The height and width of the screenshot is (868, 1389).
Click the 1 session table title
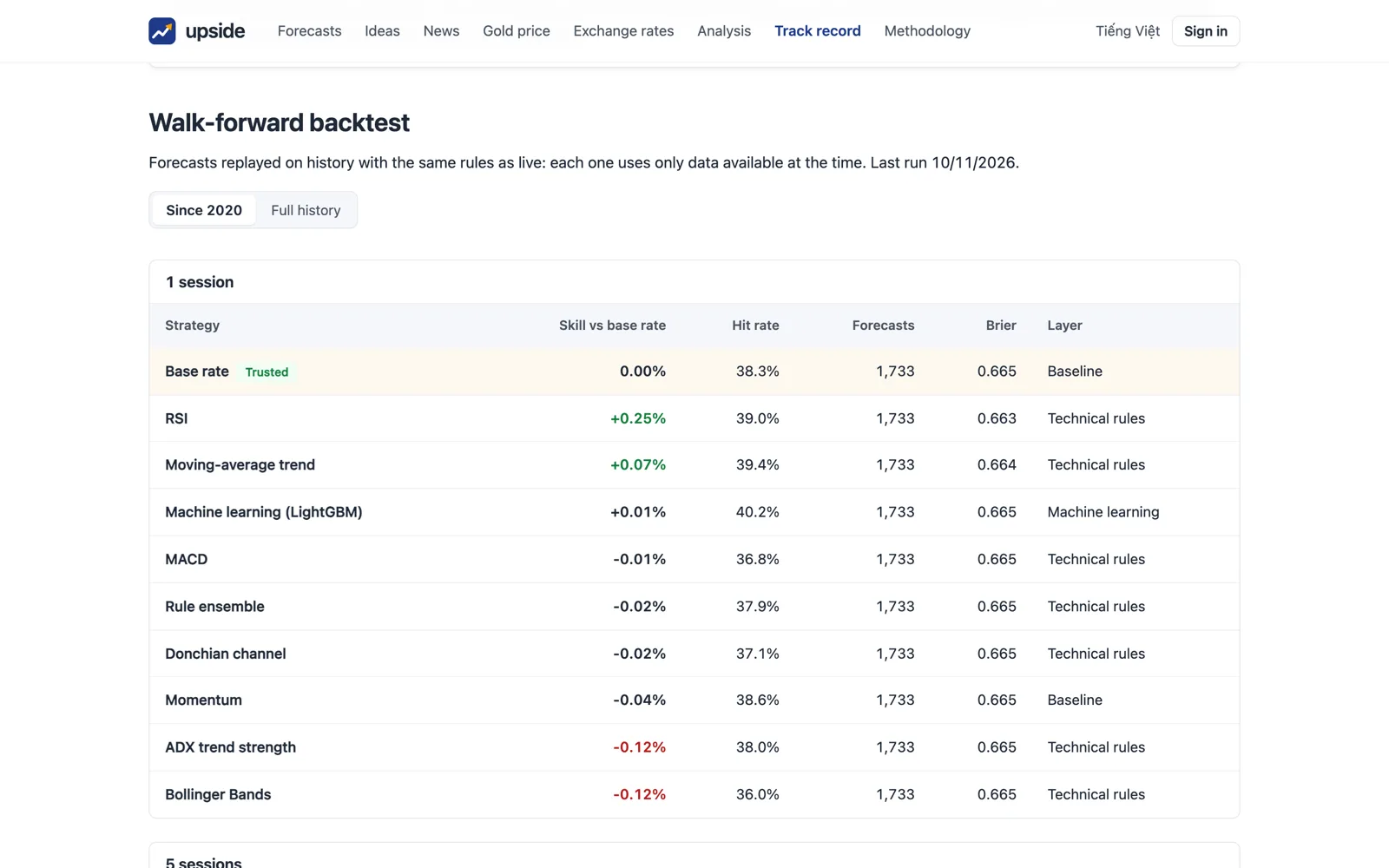point(200,282)
